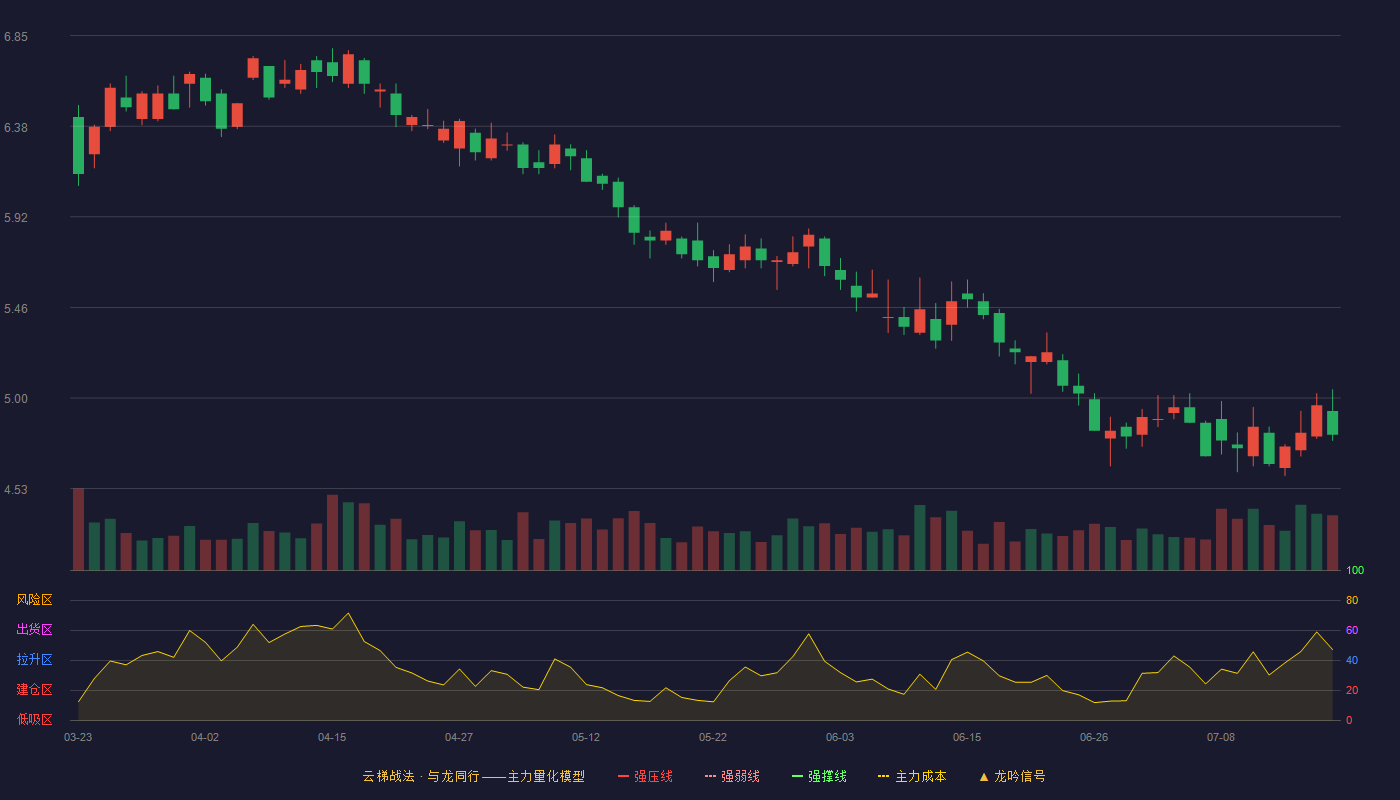1400x800 pixels.
Task: Select the 出货区 zone label
Action: tap(34, 630)
